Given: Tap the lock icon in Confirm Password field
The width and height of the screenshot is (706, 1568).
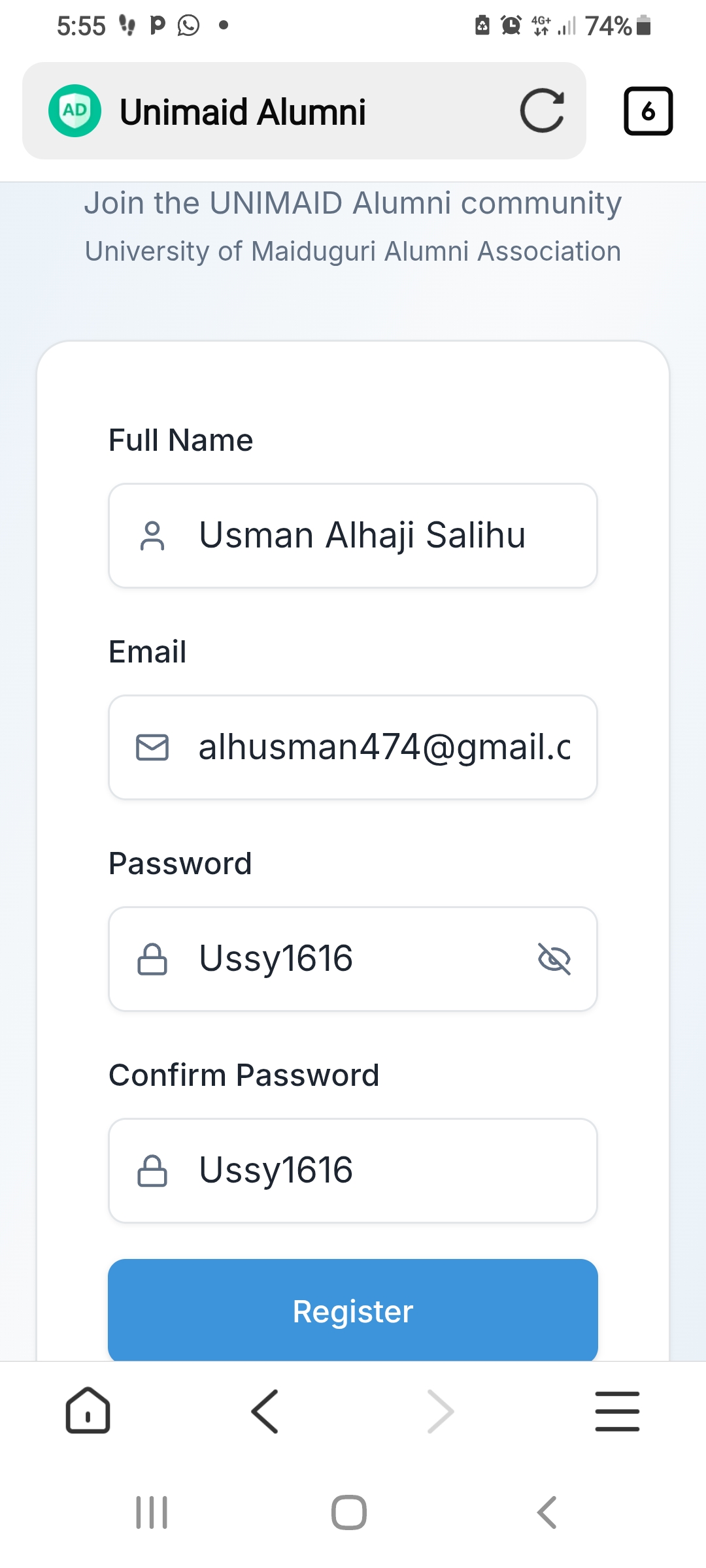Looking at the screenshot, I should point(152,1170).
